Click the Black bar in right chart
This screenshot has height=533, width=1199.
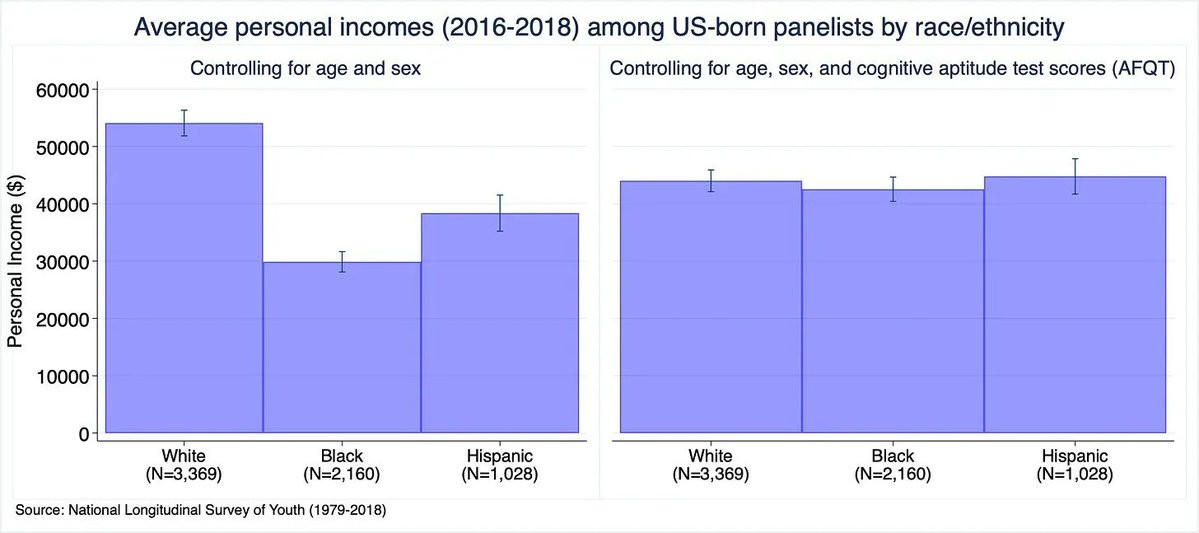coord(892,311)
